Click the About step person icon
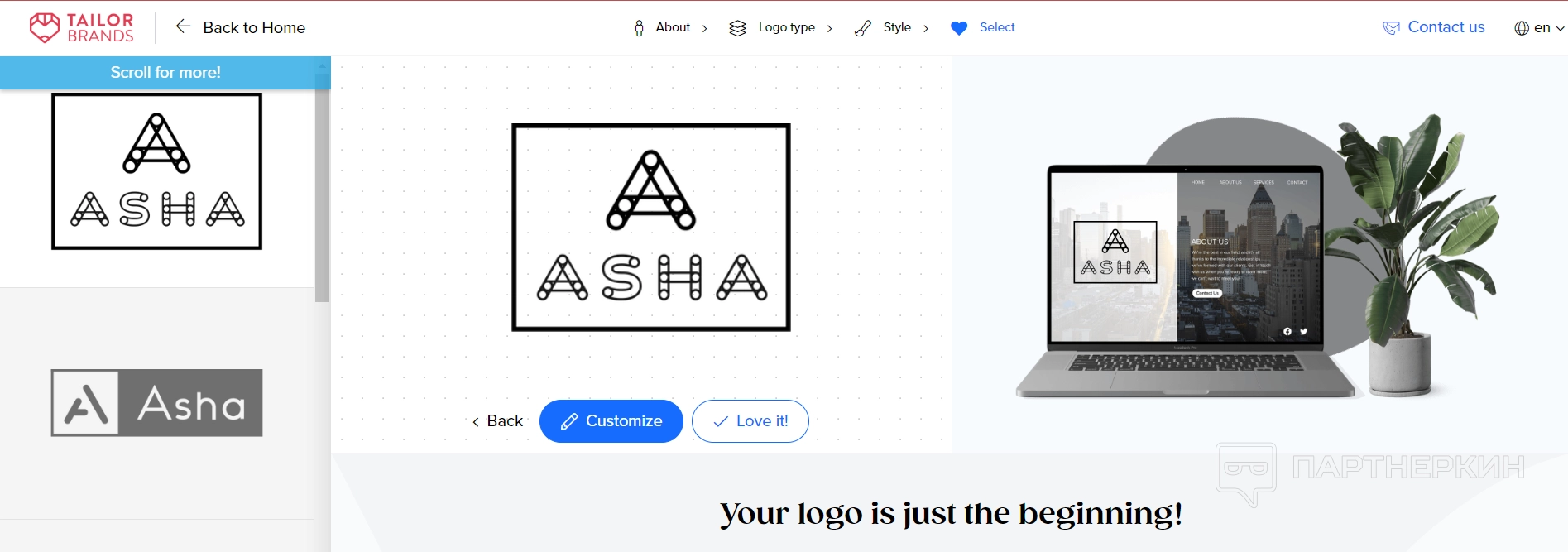This screenshot has height=552, width=1568. pos(639,28)
